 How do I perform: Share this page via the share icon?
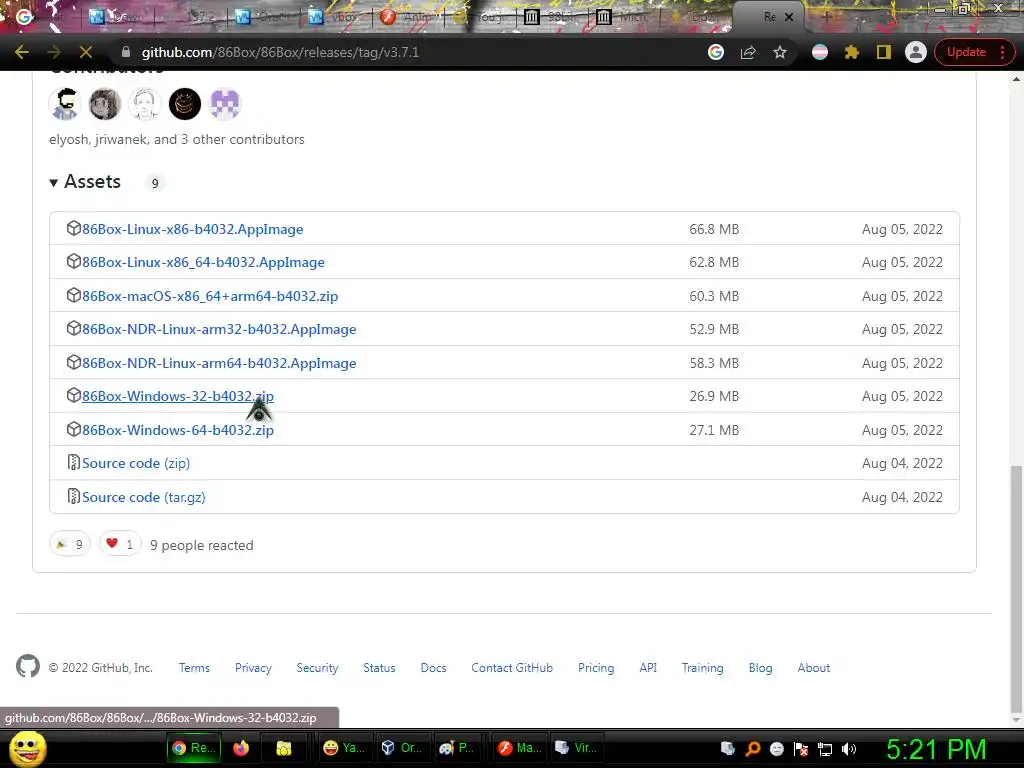tap(748, 52)
